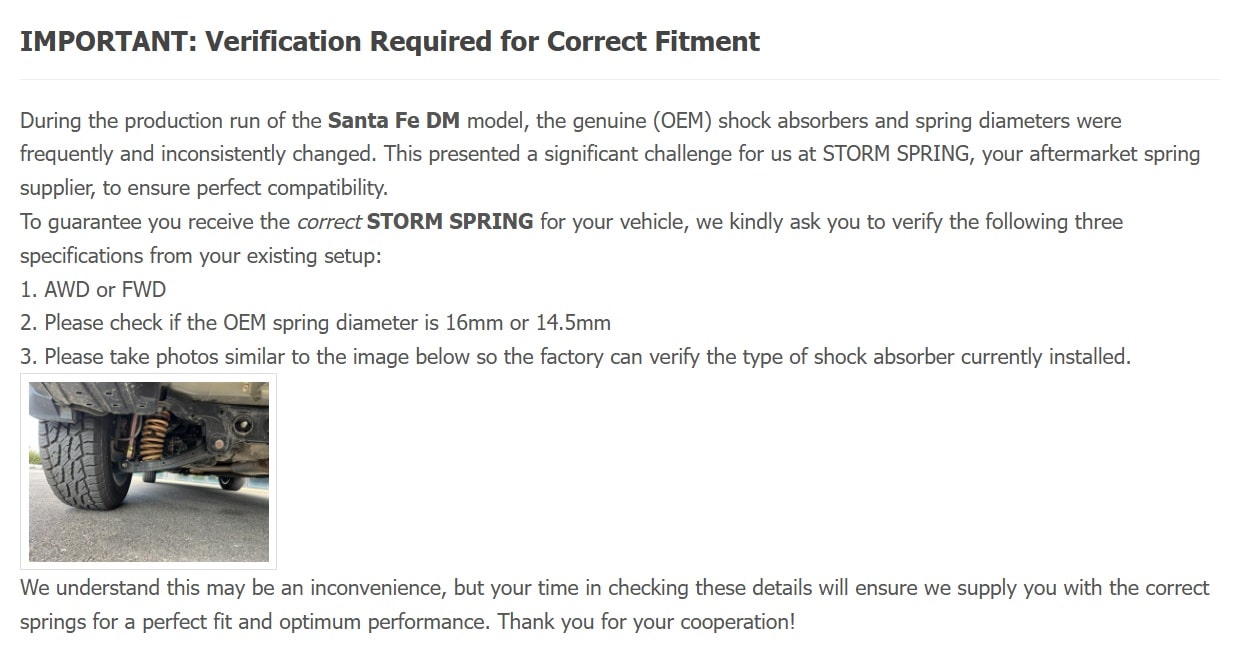1237x662 pixels.
Task: Click bold 'STORM SPRING' after the word correct
Action: (x=450, y=222)
